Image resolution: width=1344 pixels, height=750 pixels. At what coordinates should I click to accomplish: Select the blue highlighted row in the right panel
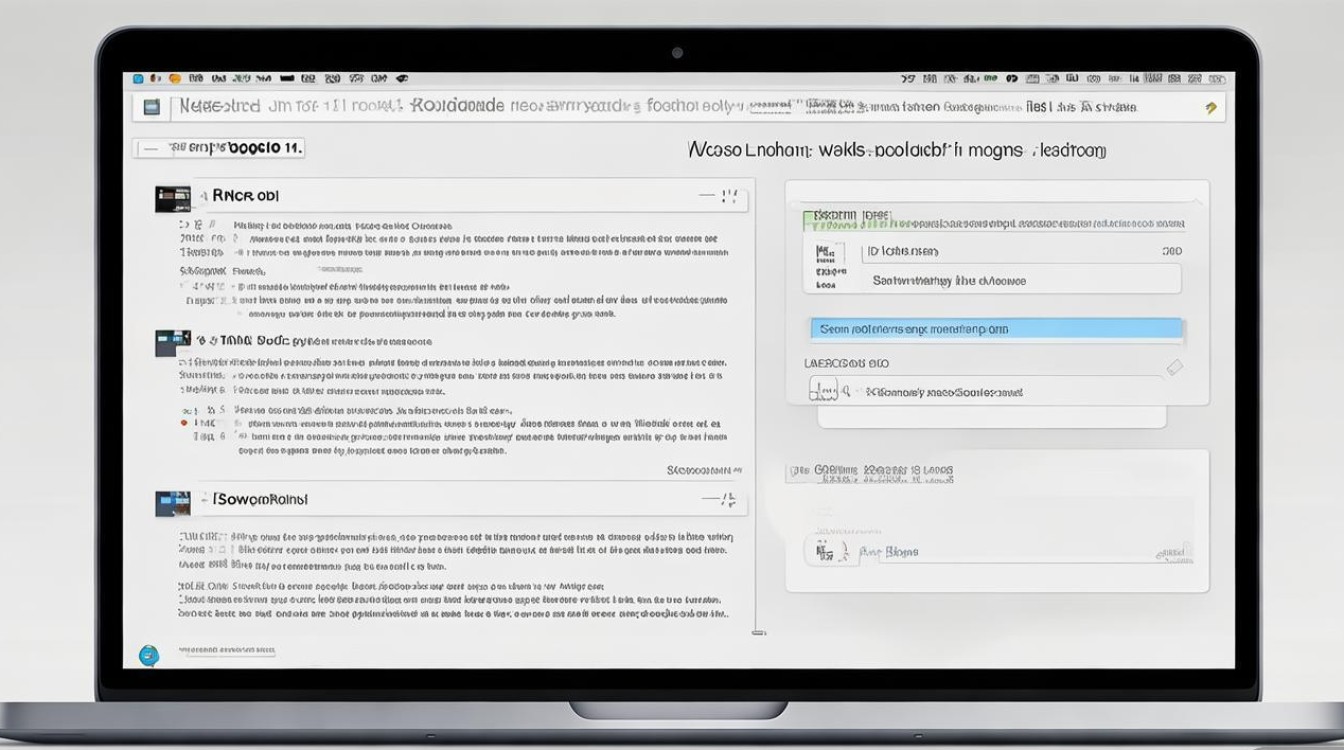click(995, 329)
